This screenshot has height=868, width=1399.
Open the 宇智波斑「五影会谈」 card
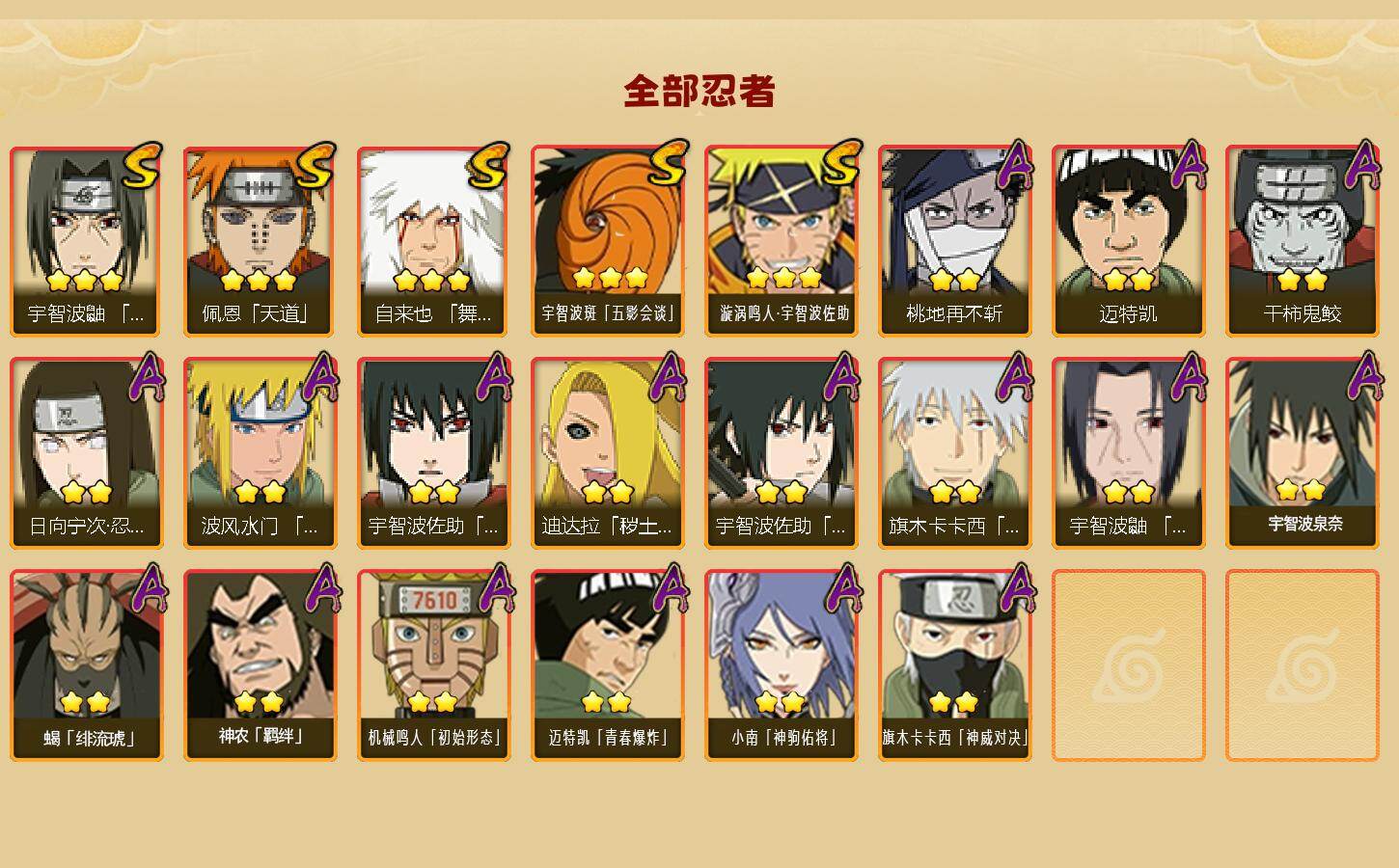pos(607,241)
